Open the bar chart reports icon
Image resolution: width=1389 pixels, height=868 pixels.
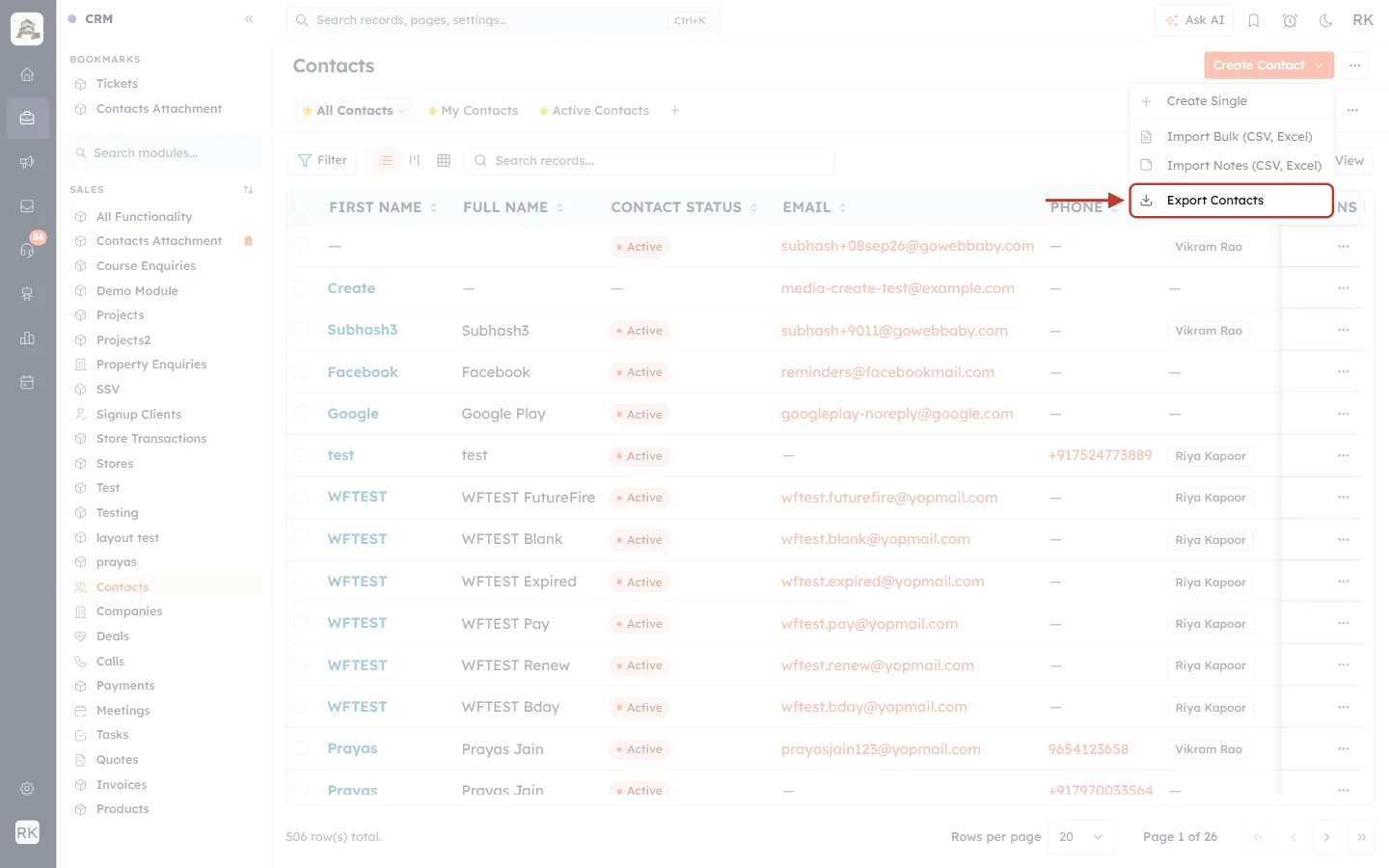point(27,338)
